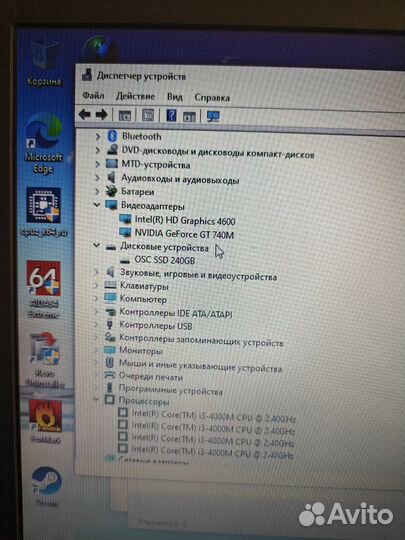Click the DVD drive category icon
The image size is (405, 540).
pyautogui.click(x=112, y=149)
